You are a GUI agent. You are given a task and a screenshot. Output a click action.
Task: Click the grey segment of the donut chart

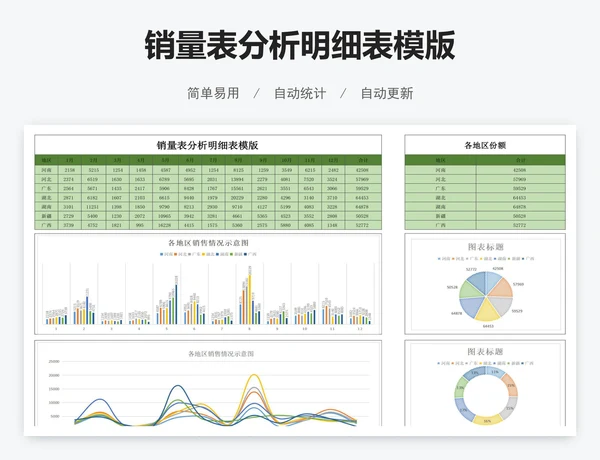click(x=511, y=408)
